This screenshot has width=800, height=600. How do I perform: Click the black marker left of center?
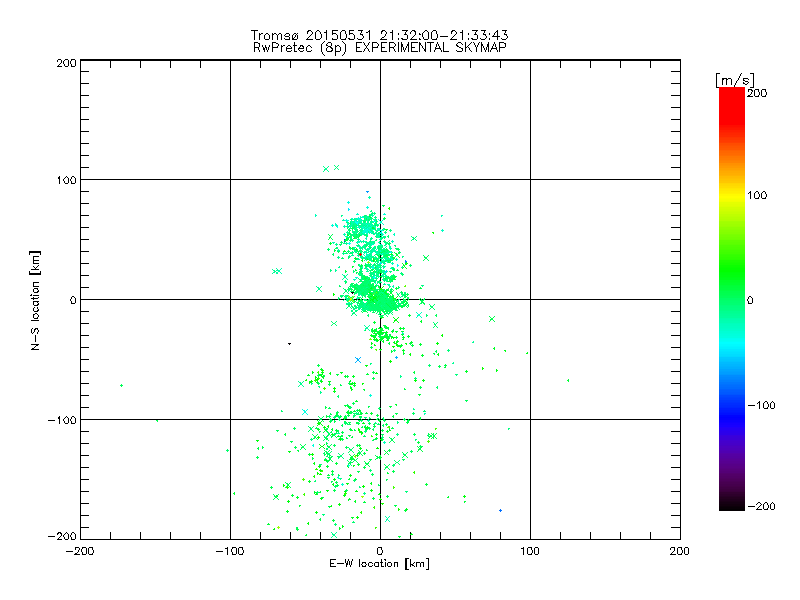[289, 344]
